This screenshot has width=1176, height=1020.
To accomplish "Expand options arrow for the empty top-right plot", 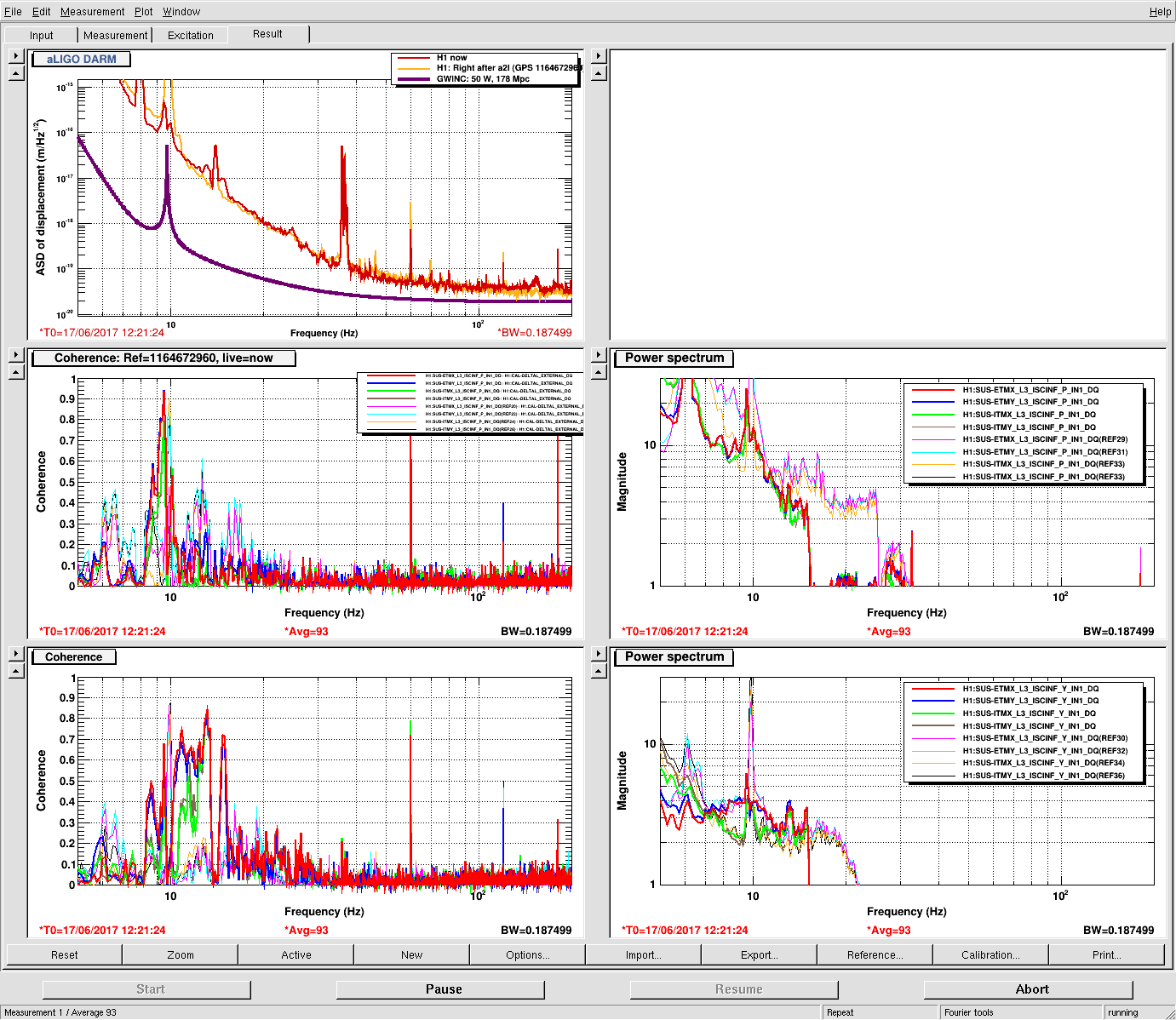I will tap(599, 56).
